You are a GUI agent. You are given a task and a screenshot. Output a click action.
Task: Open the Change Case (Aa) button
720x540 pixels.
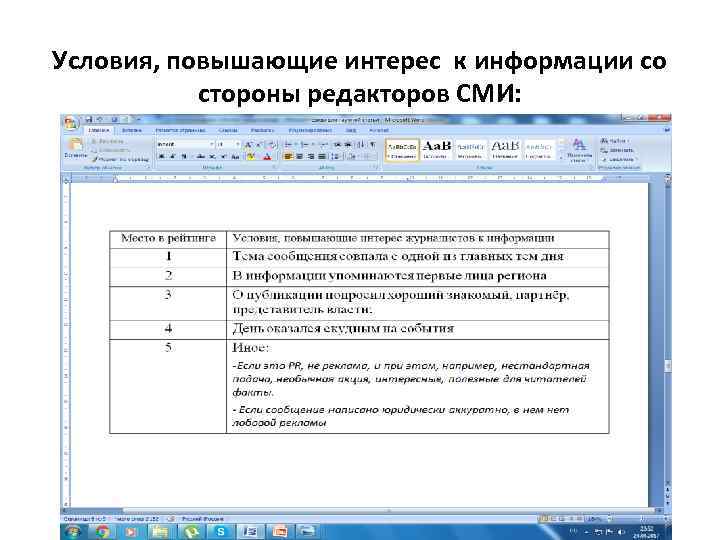(235, 157)
